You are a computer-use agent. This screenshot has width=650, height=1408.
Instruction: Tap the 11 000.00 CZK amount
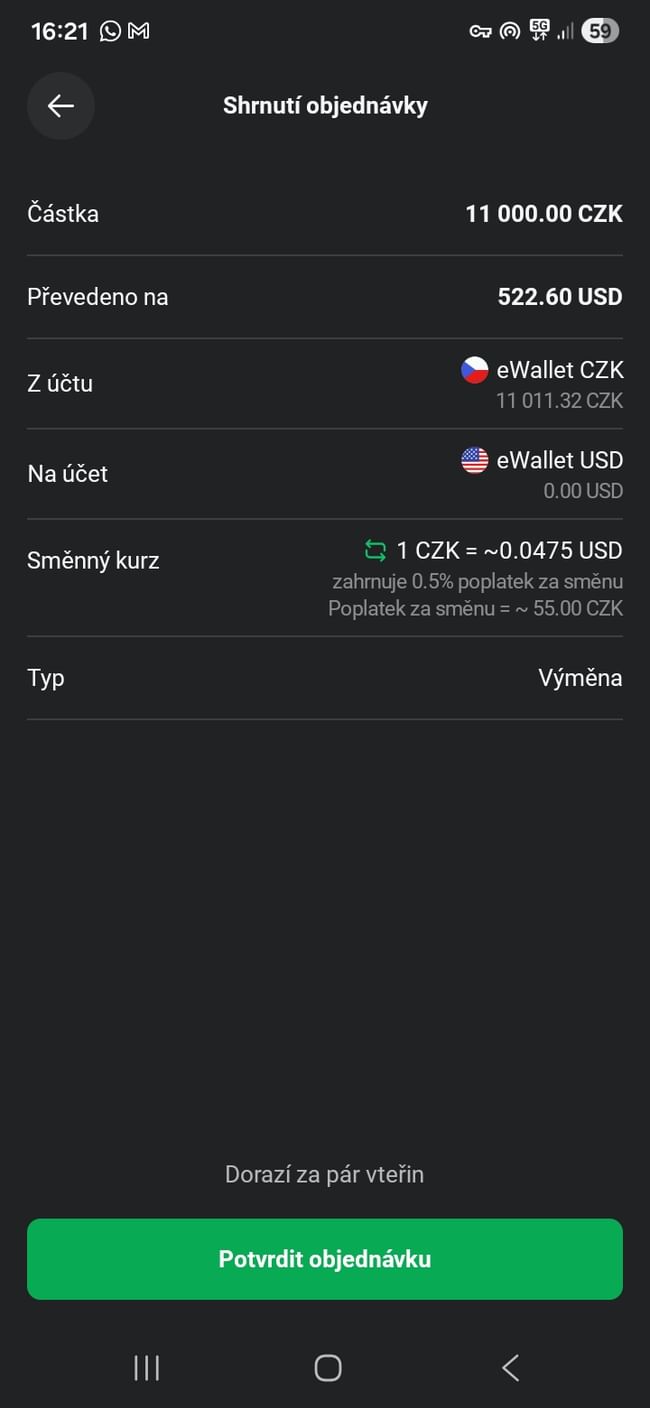tap(543, 214)
